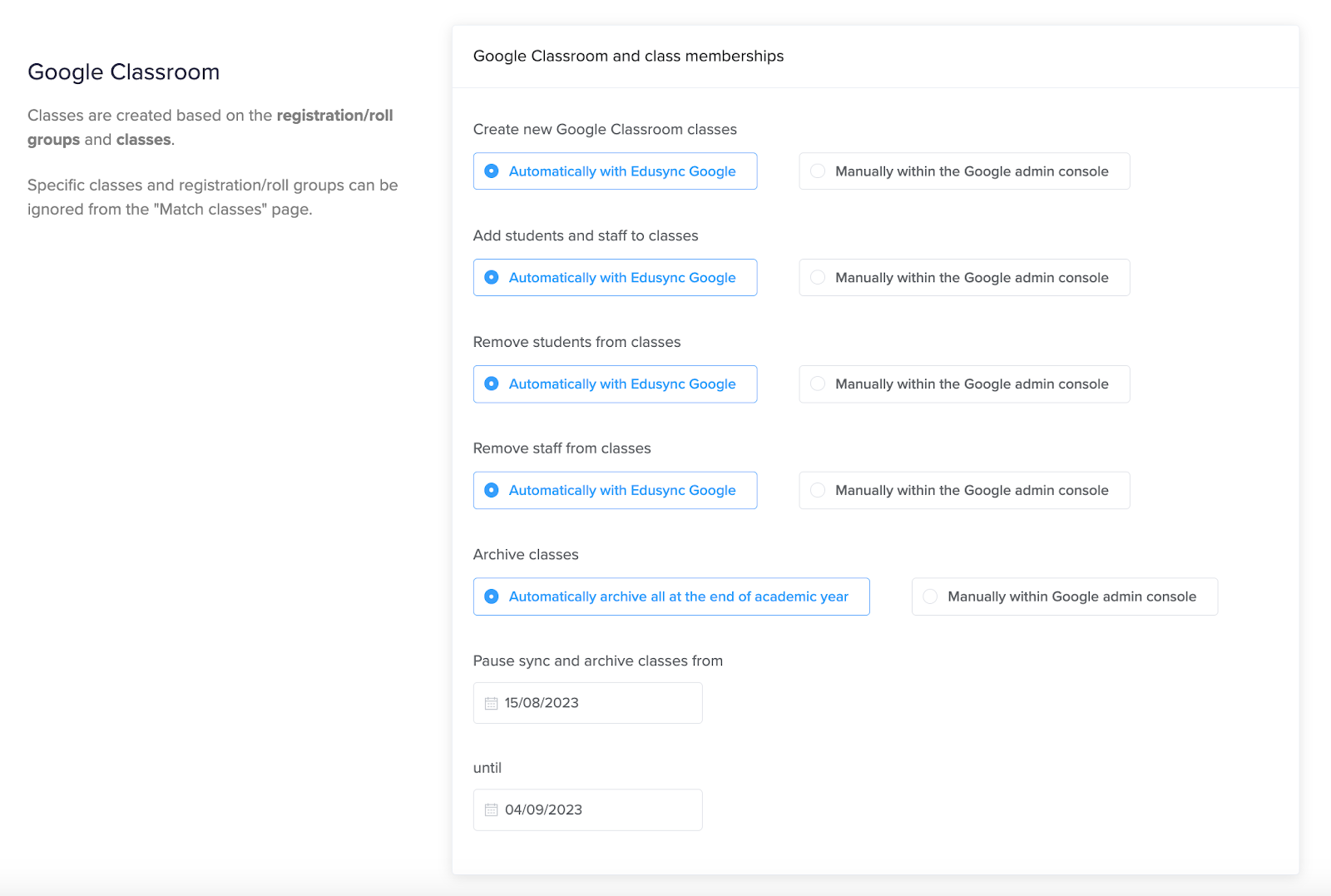This screenshot has width=1331, height=896.
Task: Click the Pause sync and archive classes from label
Action: point(598,661)
